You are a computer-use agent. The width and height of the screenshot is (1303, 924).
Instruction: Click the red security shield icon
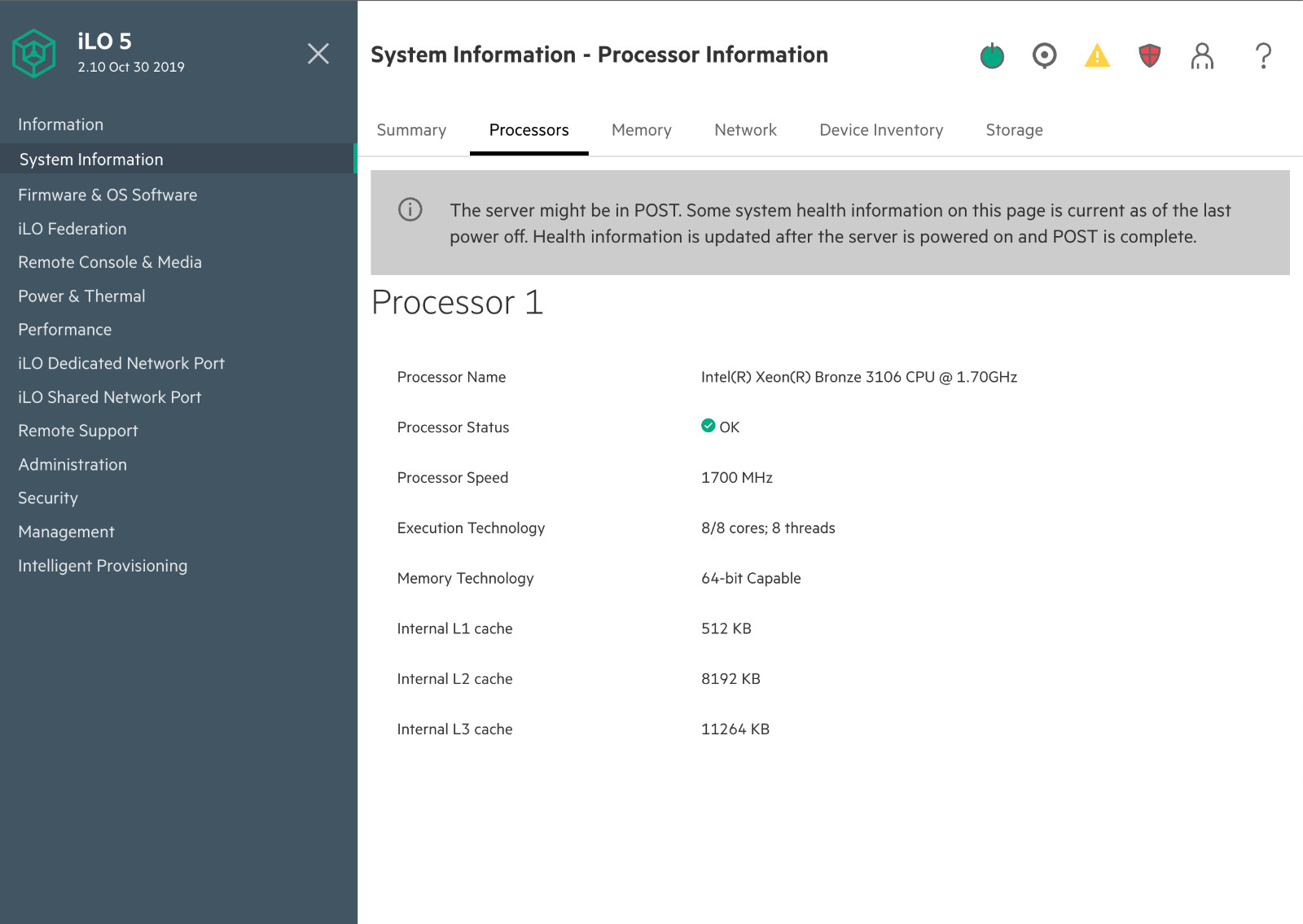(x=1149, y=55)
